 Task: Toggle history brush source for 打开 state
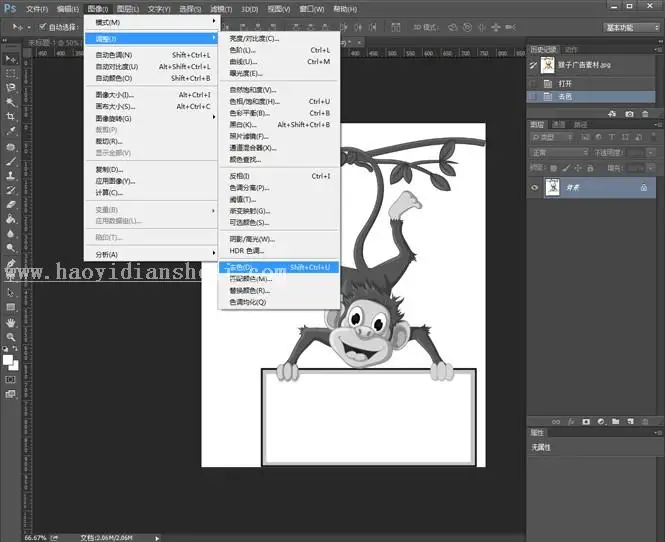point(534,84)
